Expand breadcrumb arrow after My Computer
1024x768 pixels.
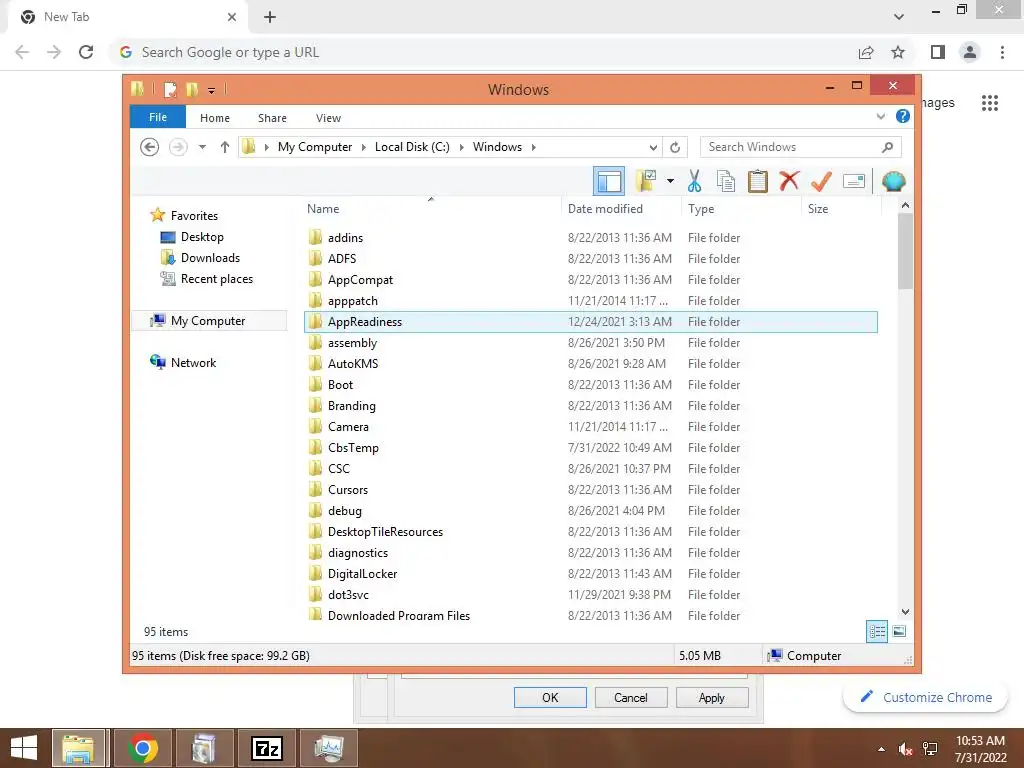(x=364, y=147)
